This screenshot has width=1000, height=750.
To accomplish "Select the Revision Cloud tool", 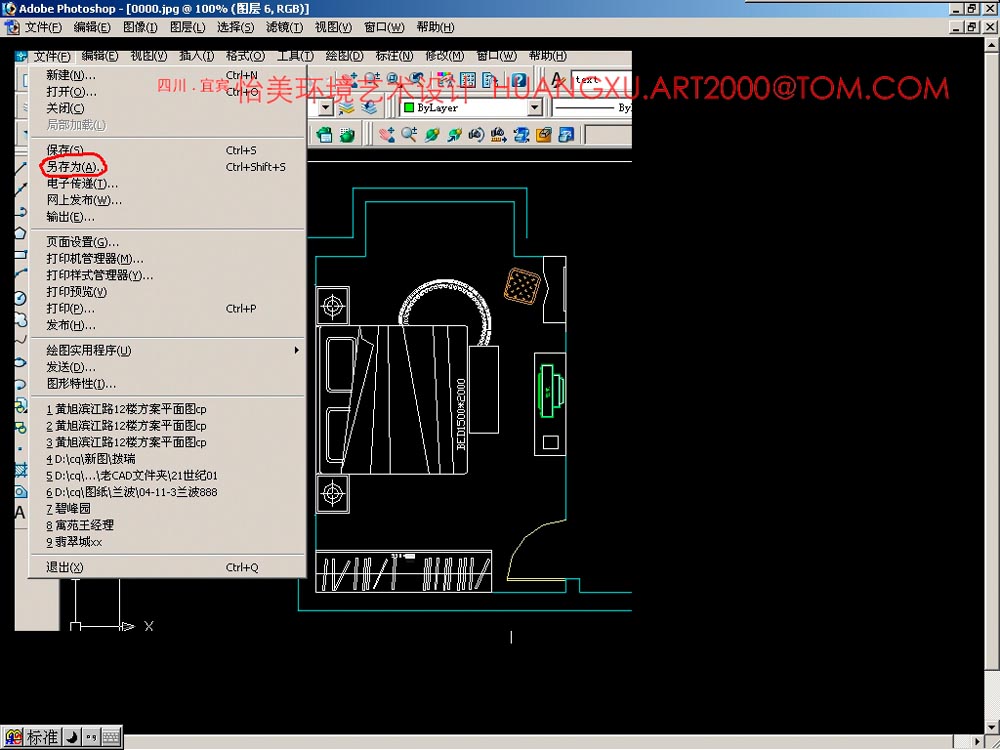I will tap(21, 319).
